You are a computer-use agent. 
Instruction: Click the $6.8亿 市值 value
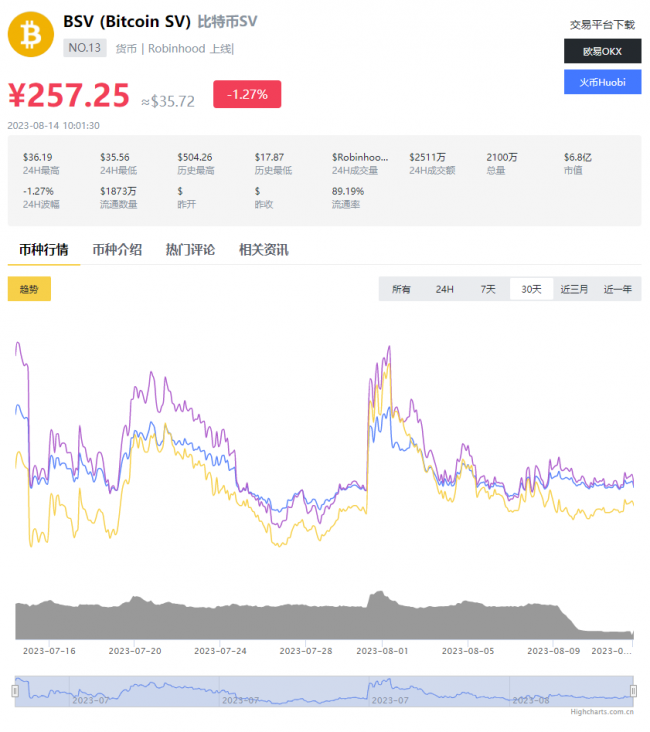click(578, 157)
